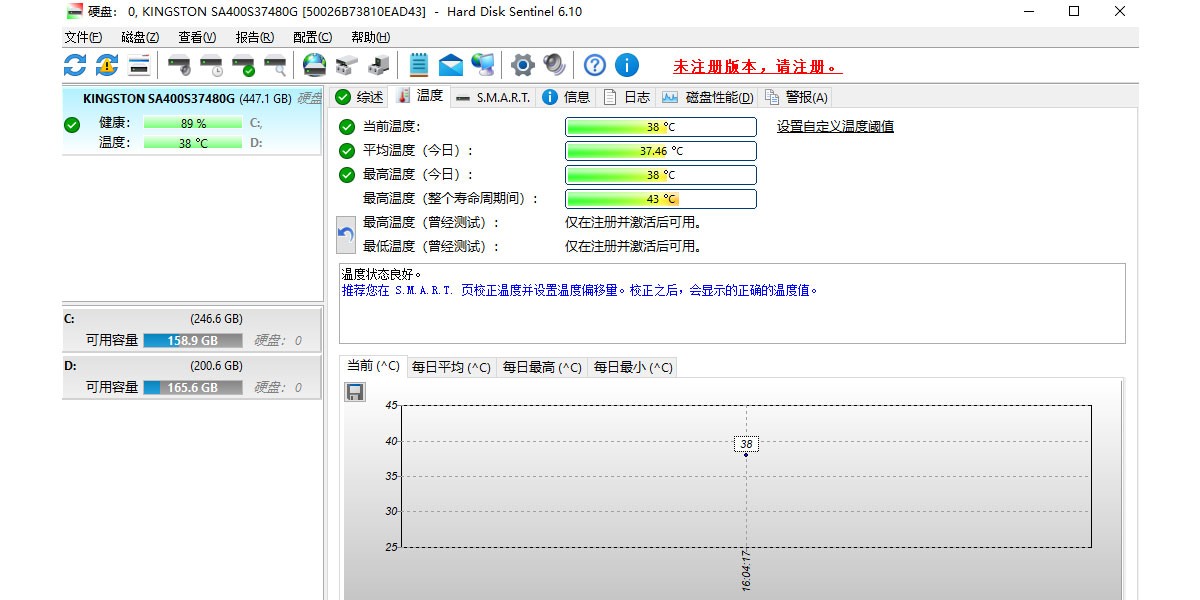Select the 每日最高 (°C) graph tab
The width and height of the screenshot is (1200, 600).
(542, 367)
